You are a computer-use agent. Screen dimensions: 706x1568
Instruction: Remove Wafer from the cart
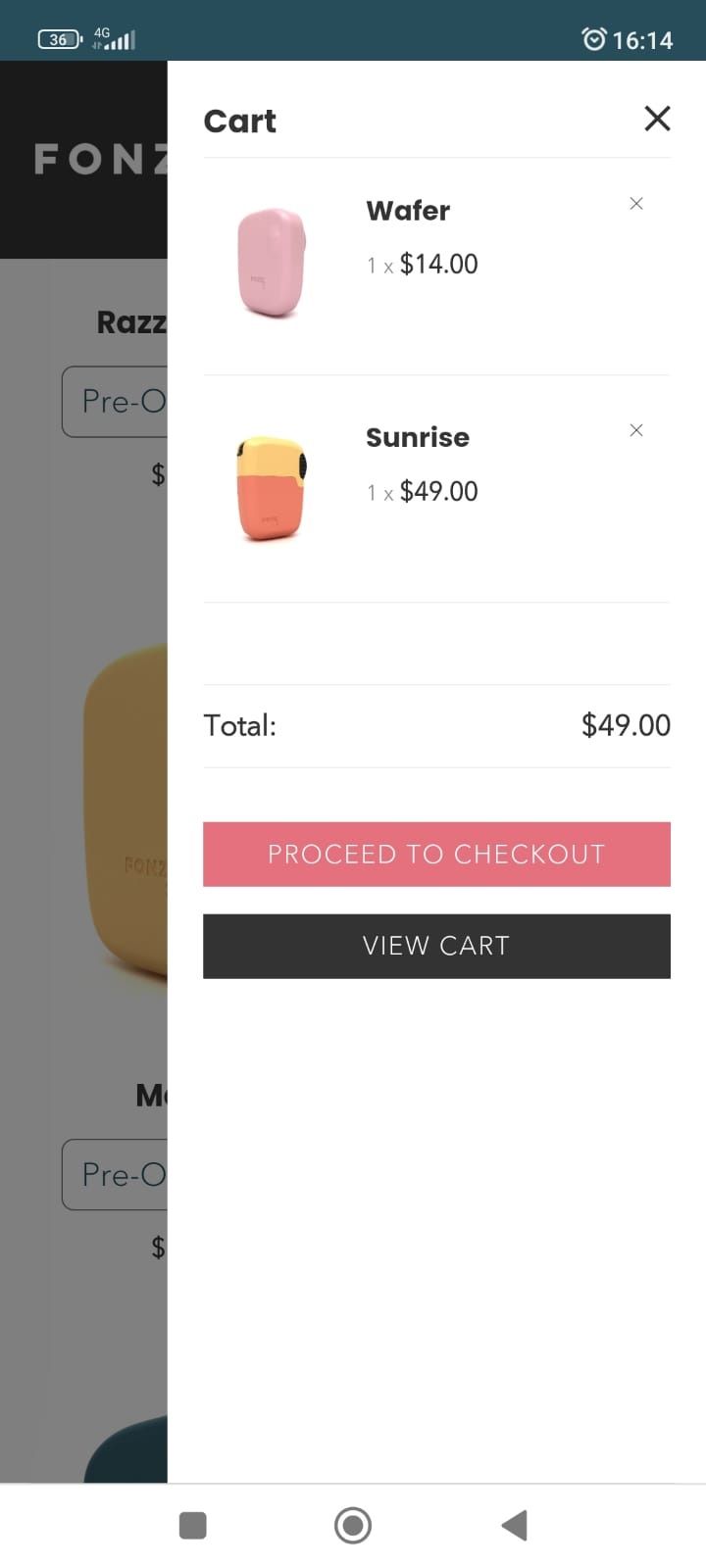point(636,204)
